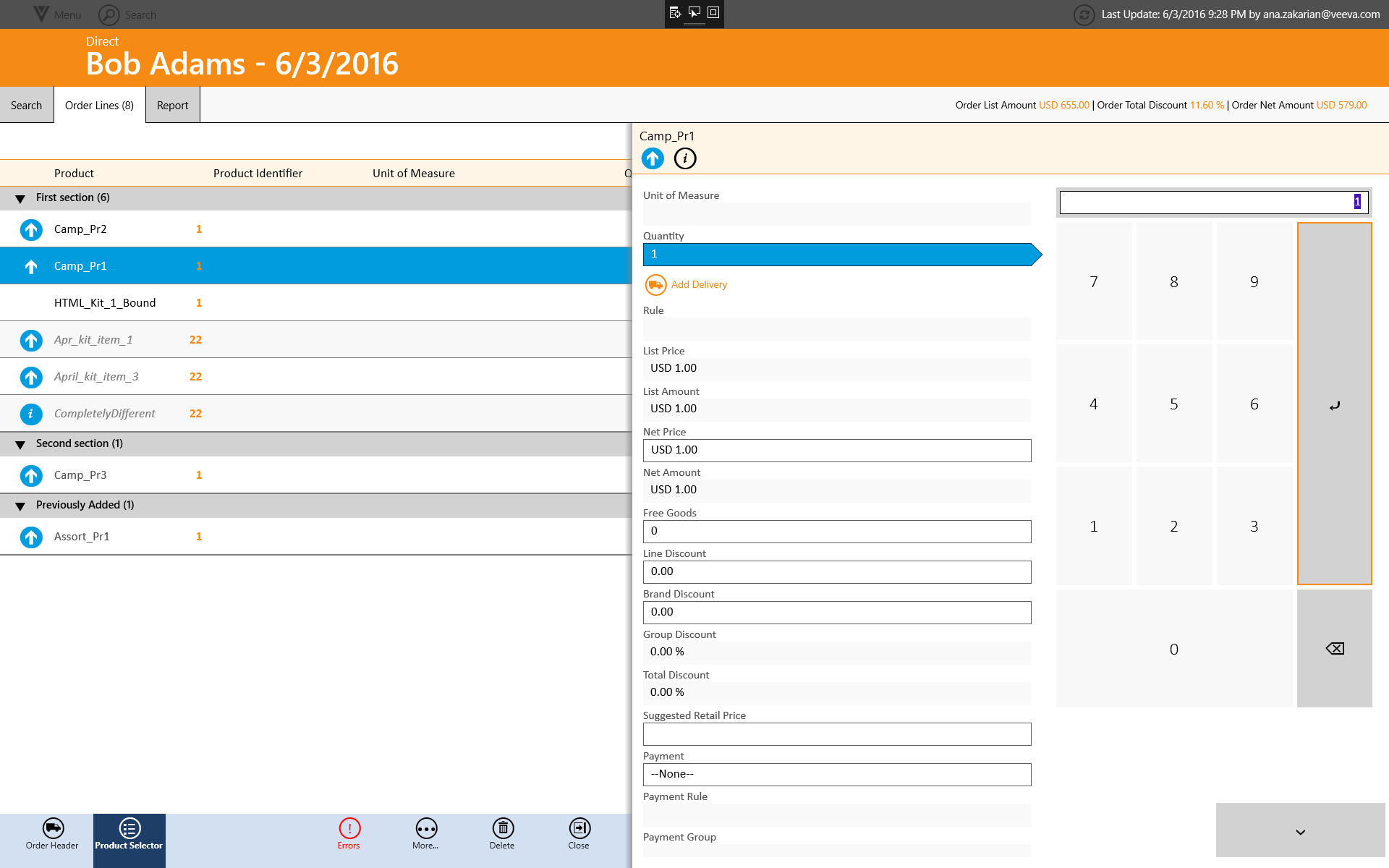The height and width of the screenshot is (868, 1389).
Task: Click the Add Delivery link
Action: 698,284
